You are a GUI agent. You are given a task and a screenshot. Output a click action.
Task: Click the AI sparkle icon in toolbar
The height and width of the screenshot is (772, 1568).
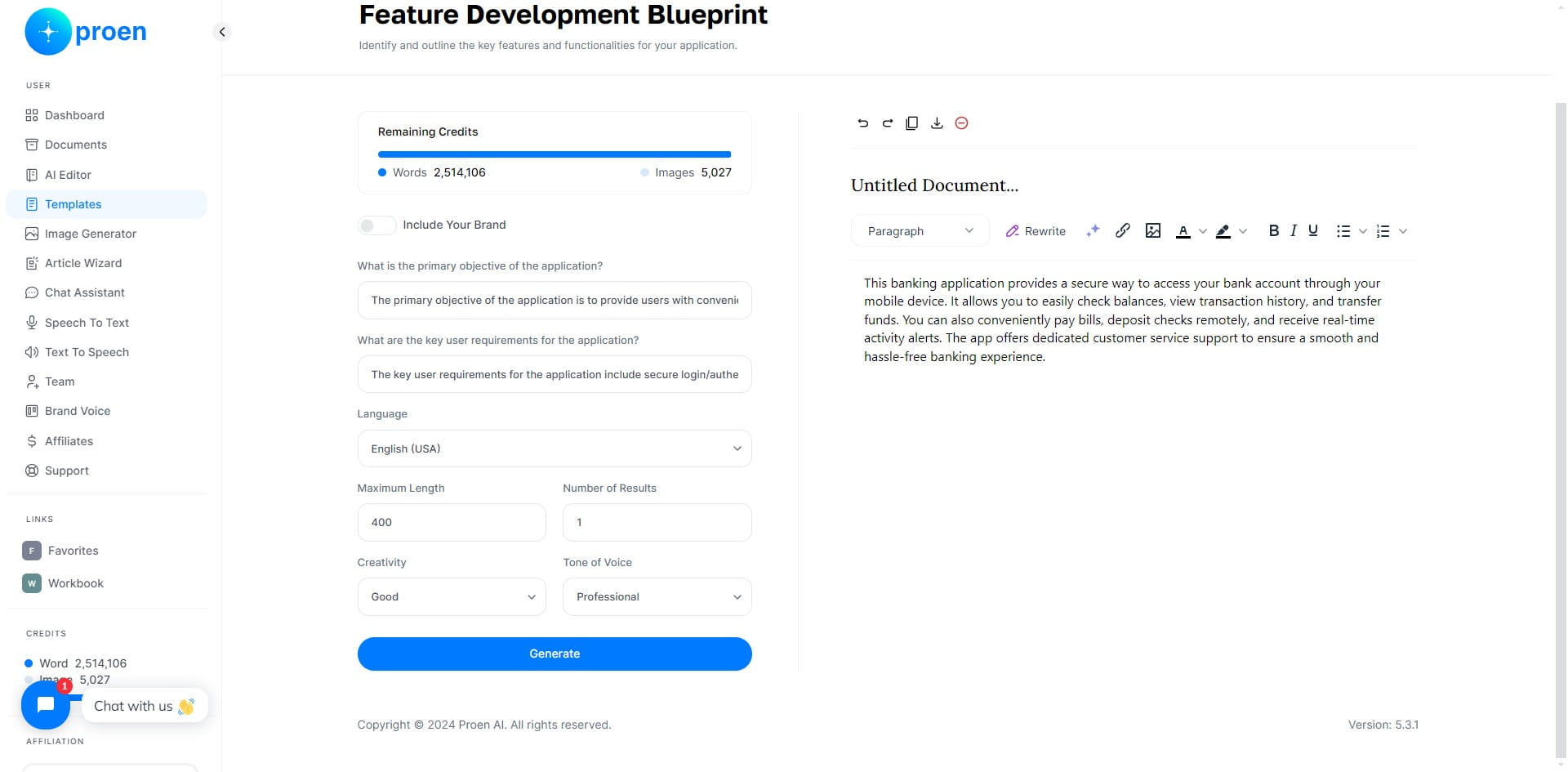tap(1093, 231)
